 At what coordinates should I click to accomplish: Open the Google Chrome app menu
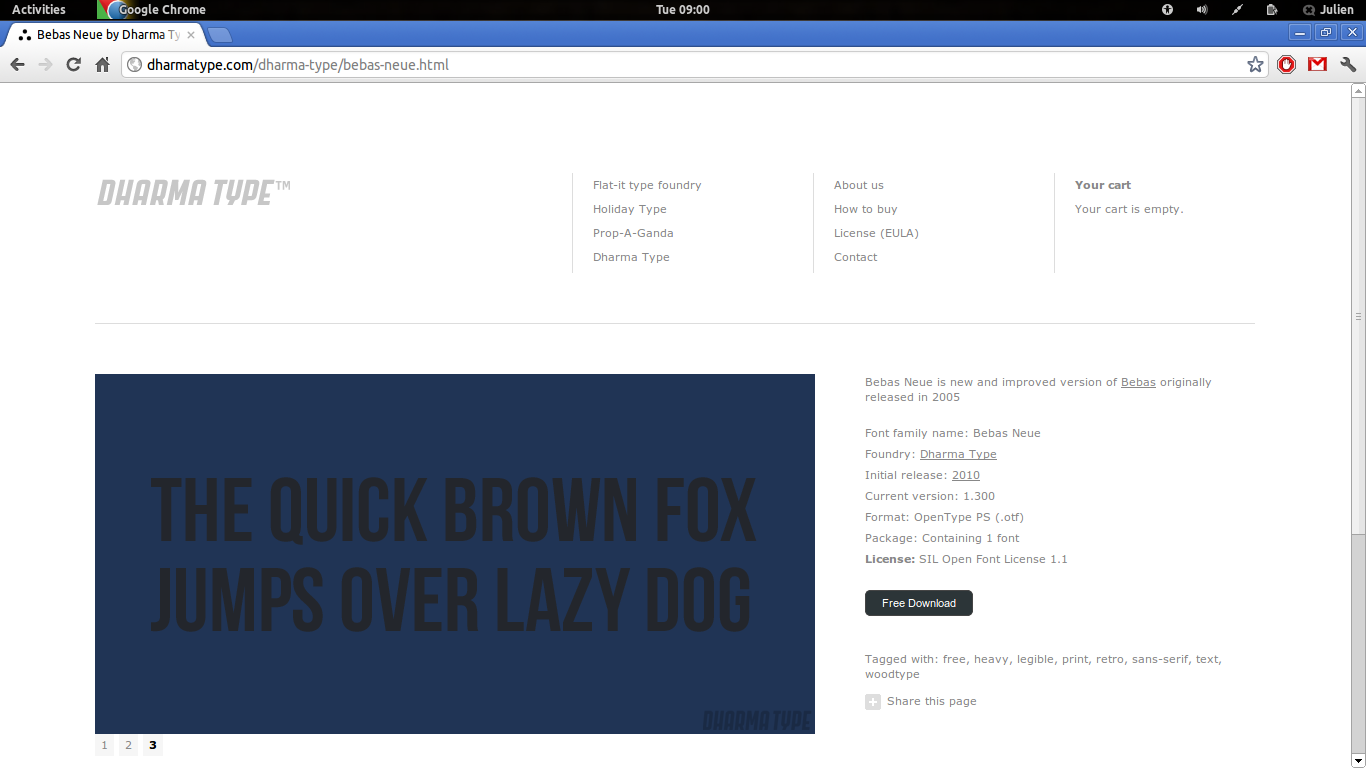click(x=152, y=10)
